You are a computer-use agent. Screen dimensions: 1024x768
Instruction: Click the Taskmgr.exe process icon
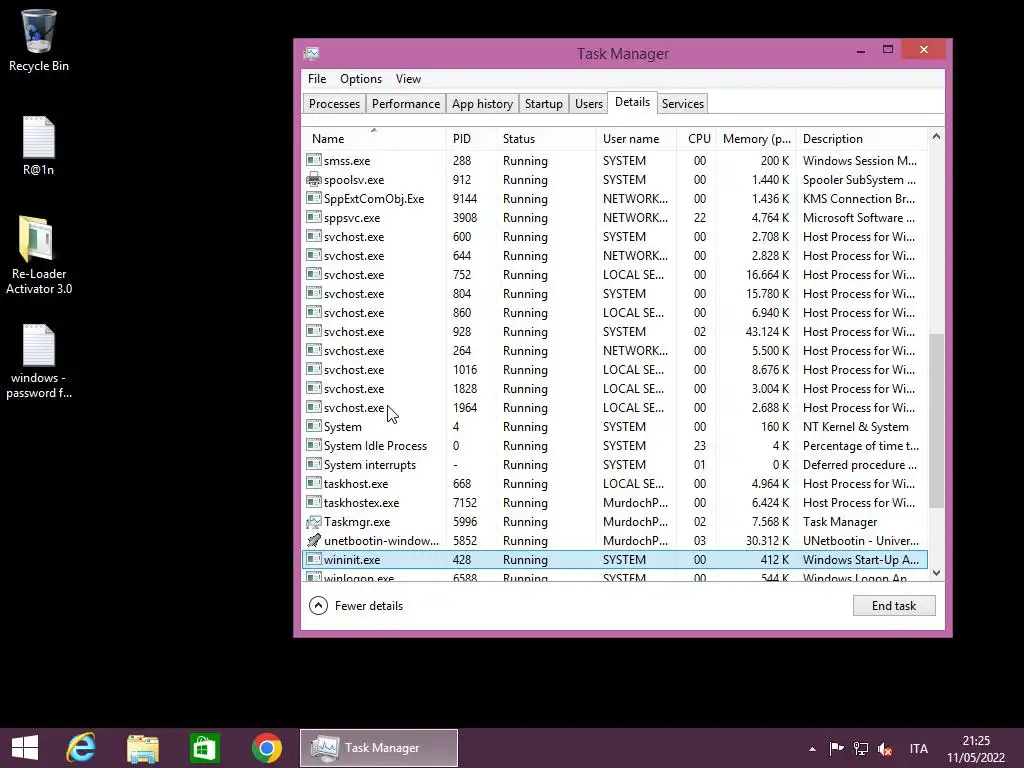click(x=313, y=522)
